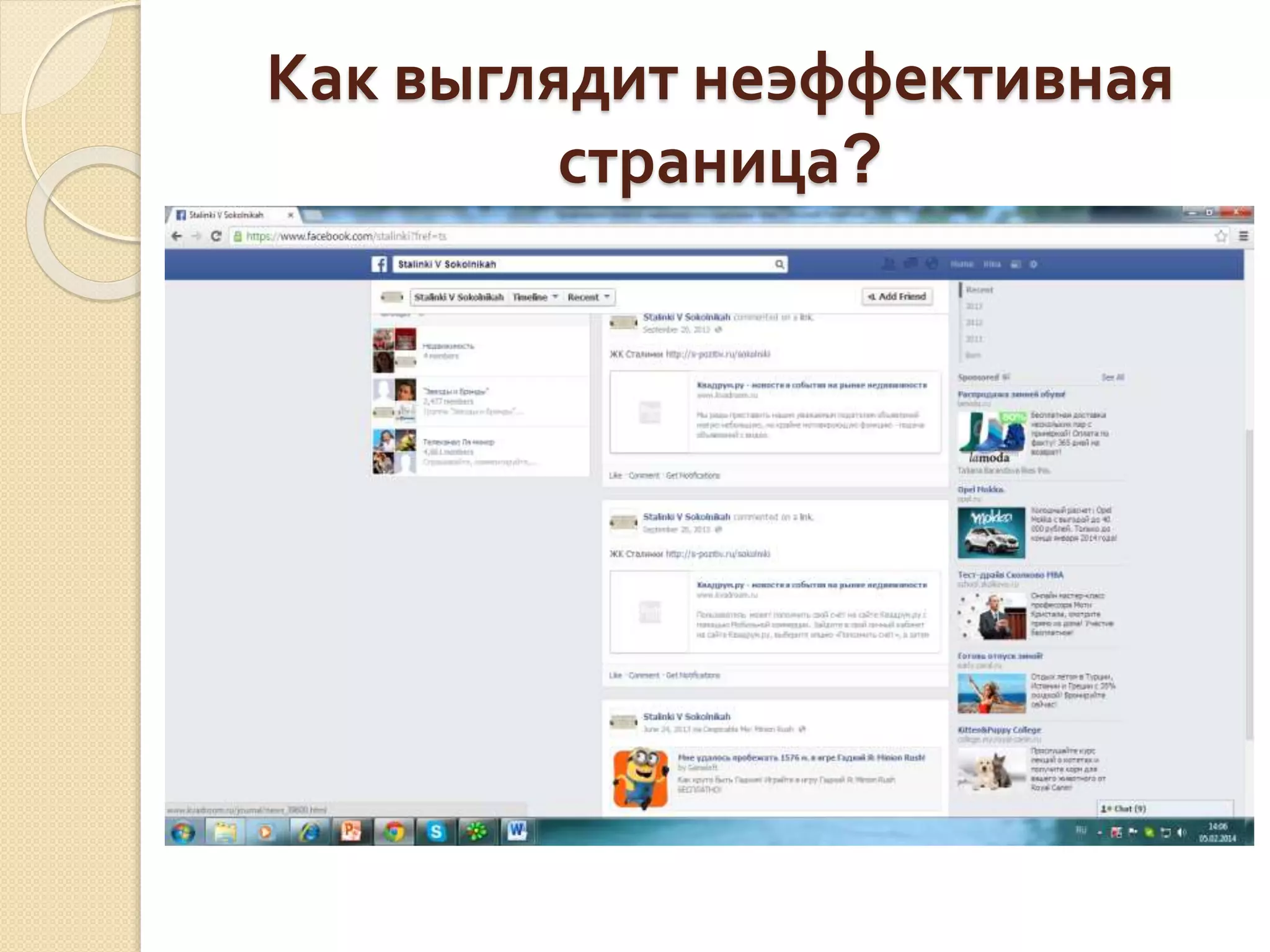Open the notifications globe icon
The image size is (1270, 952).
coord(931,264)
